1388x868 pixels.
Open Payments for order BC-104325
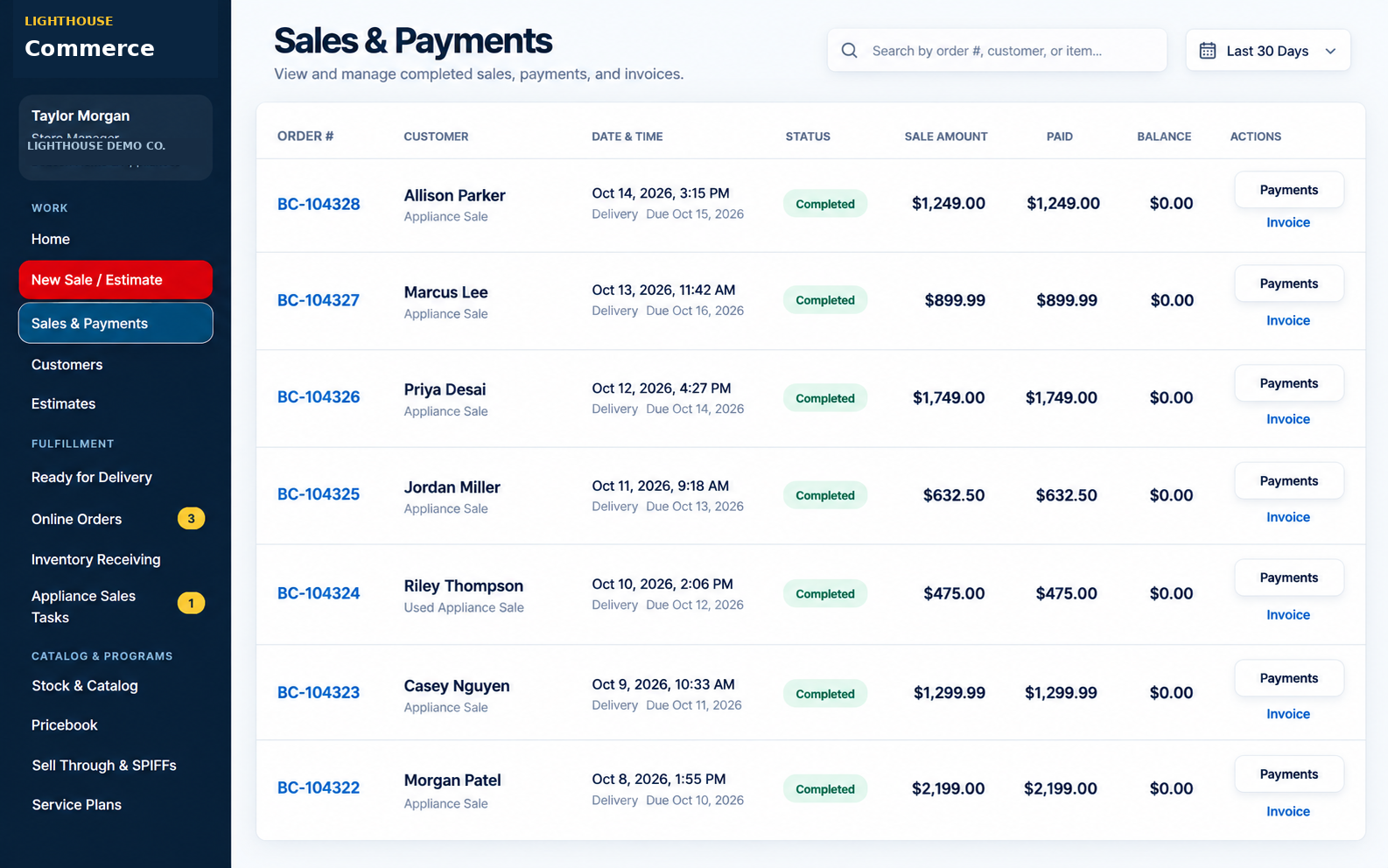point(1289,481)
